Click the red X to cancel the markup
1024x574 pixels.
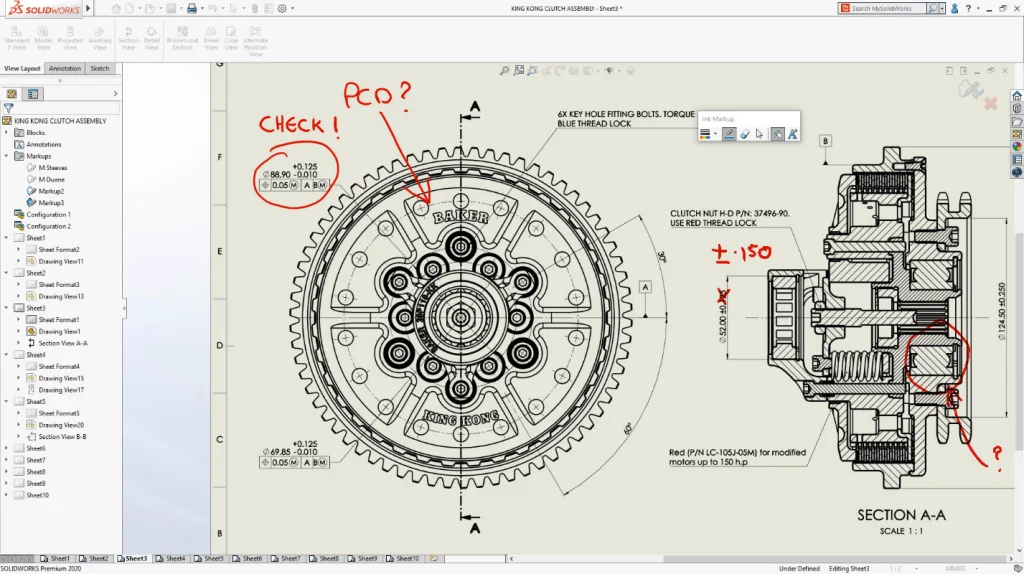[x=991, y=103]
